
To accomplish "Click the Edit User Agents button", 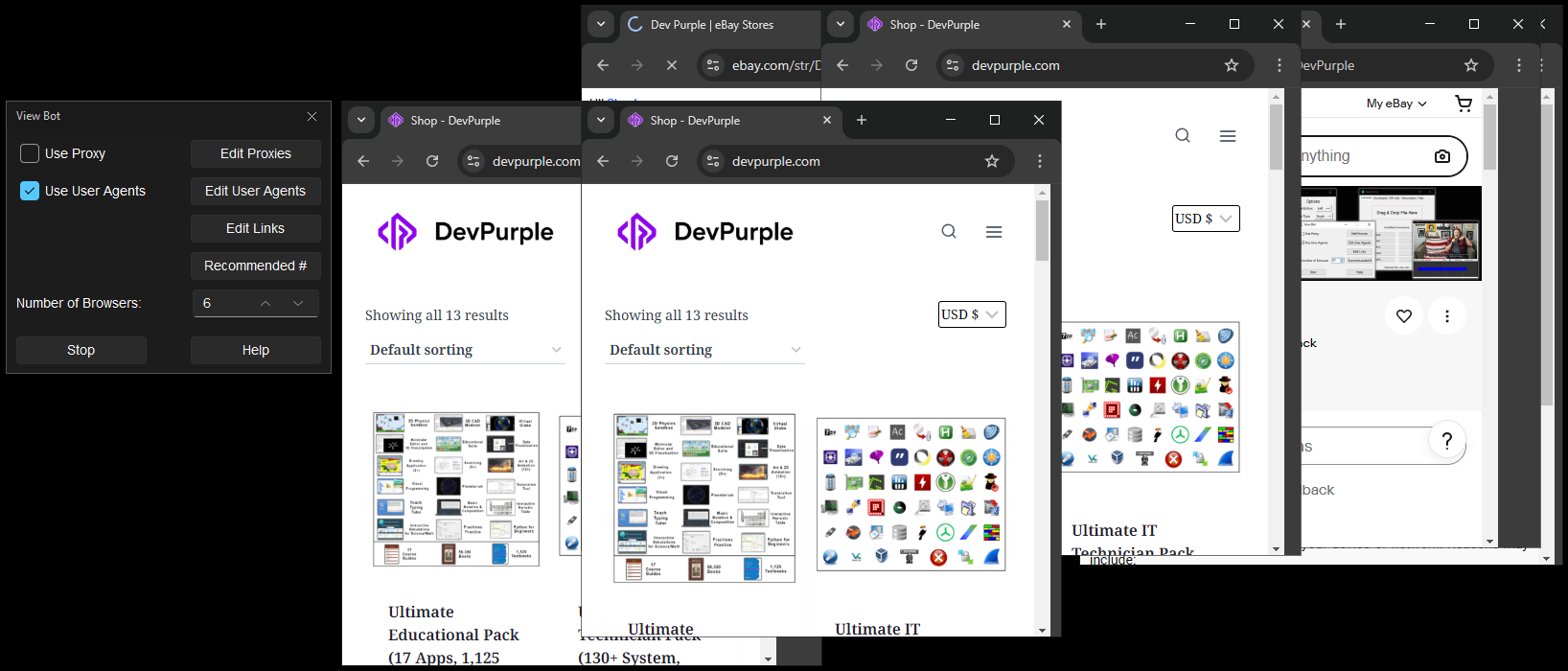I will 255,191.
